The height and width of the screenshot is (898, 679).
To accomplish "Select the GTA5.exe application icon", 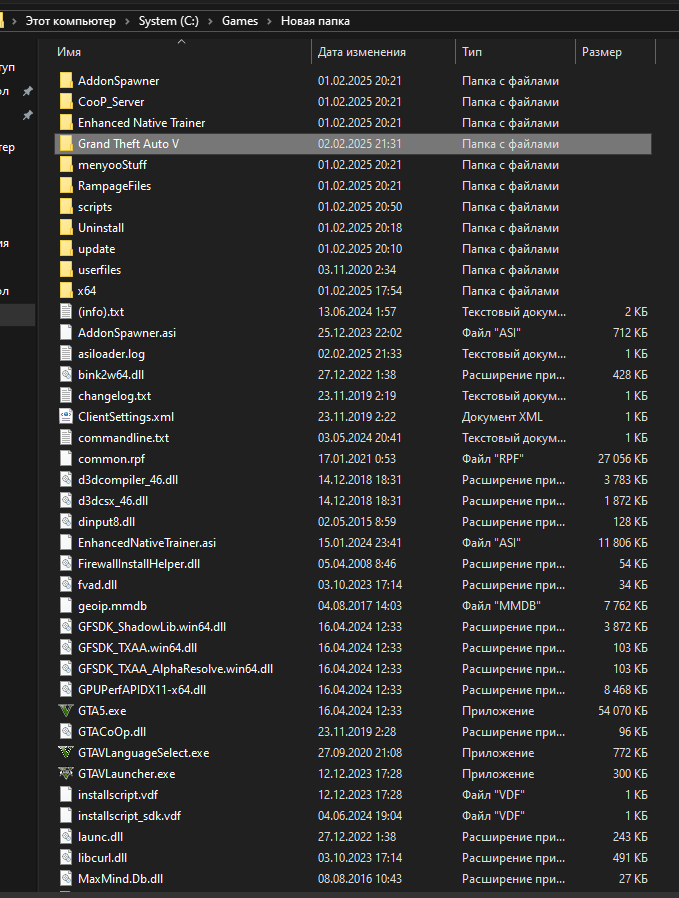I will pos(66,711).
